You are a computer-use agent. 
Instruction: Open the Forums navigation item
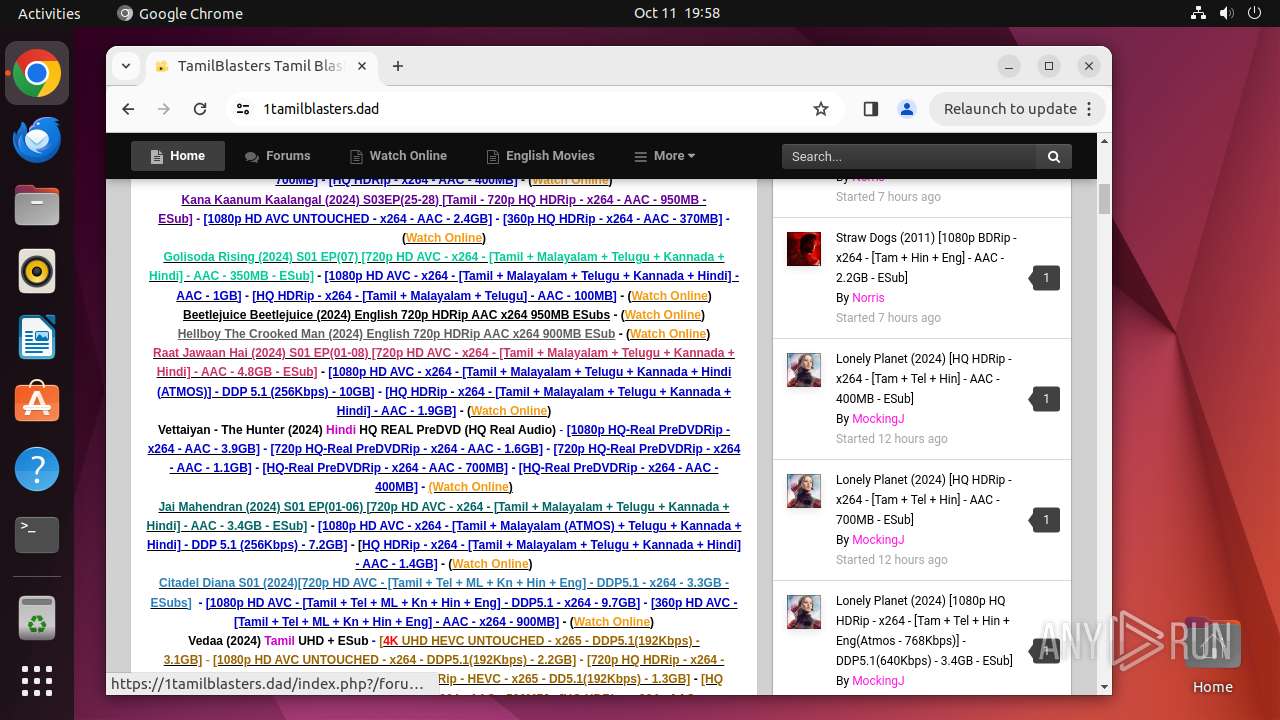[x=278, y=156]
